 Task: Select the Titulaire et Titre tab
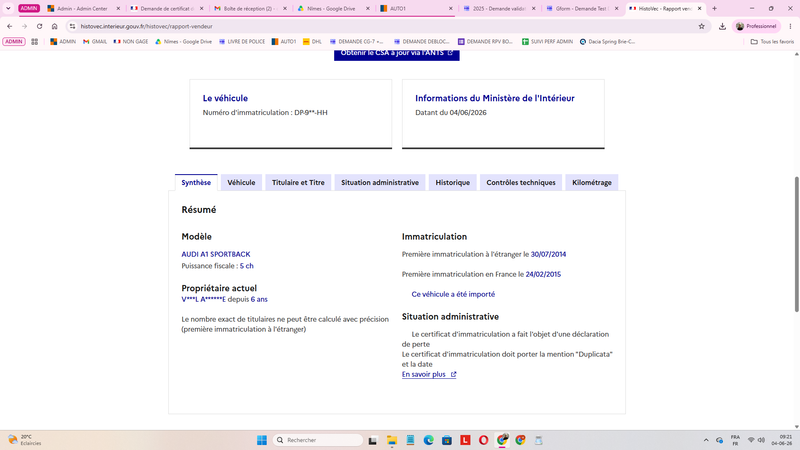298,183
